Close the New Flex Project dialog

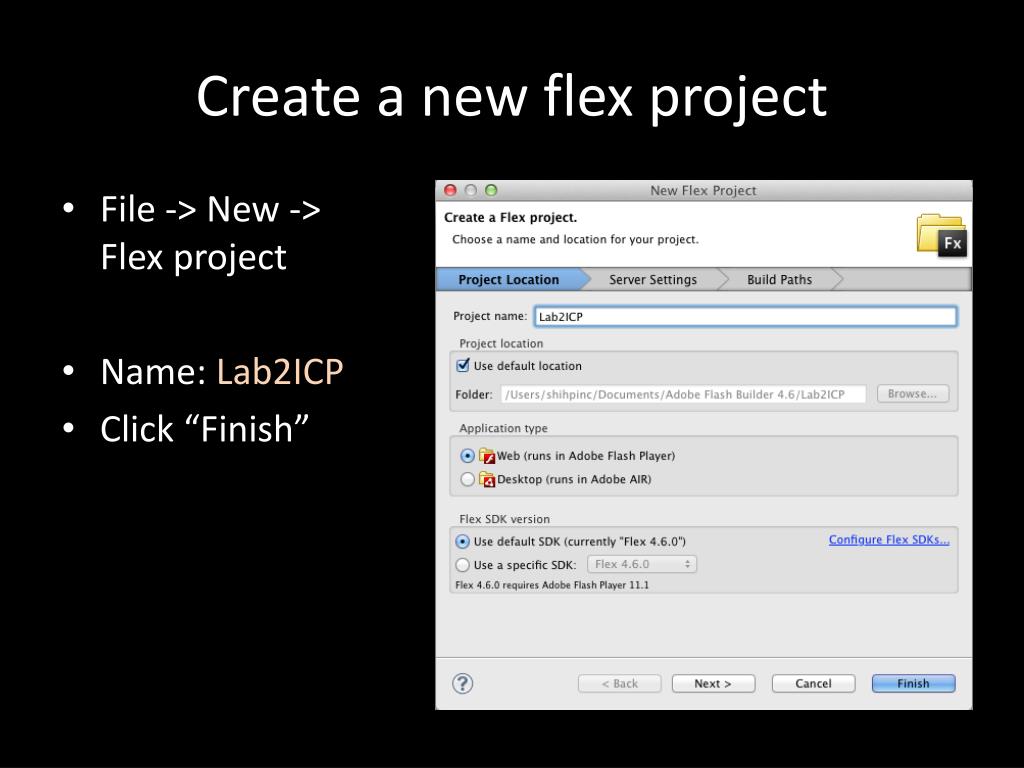(450, 190)
